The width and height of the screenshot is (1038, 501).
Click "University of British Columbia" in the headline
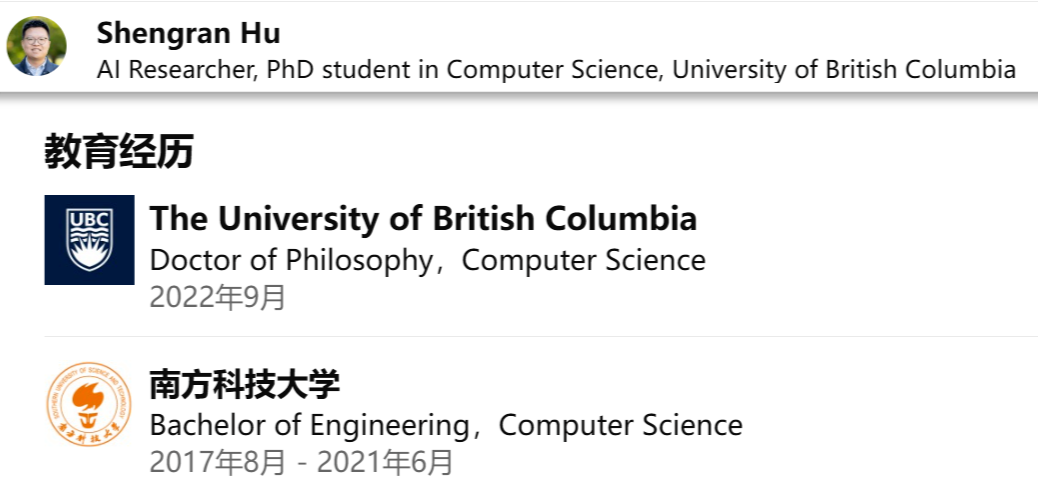(x=843, y=70)
